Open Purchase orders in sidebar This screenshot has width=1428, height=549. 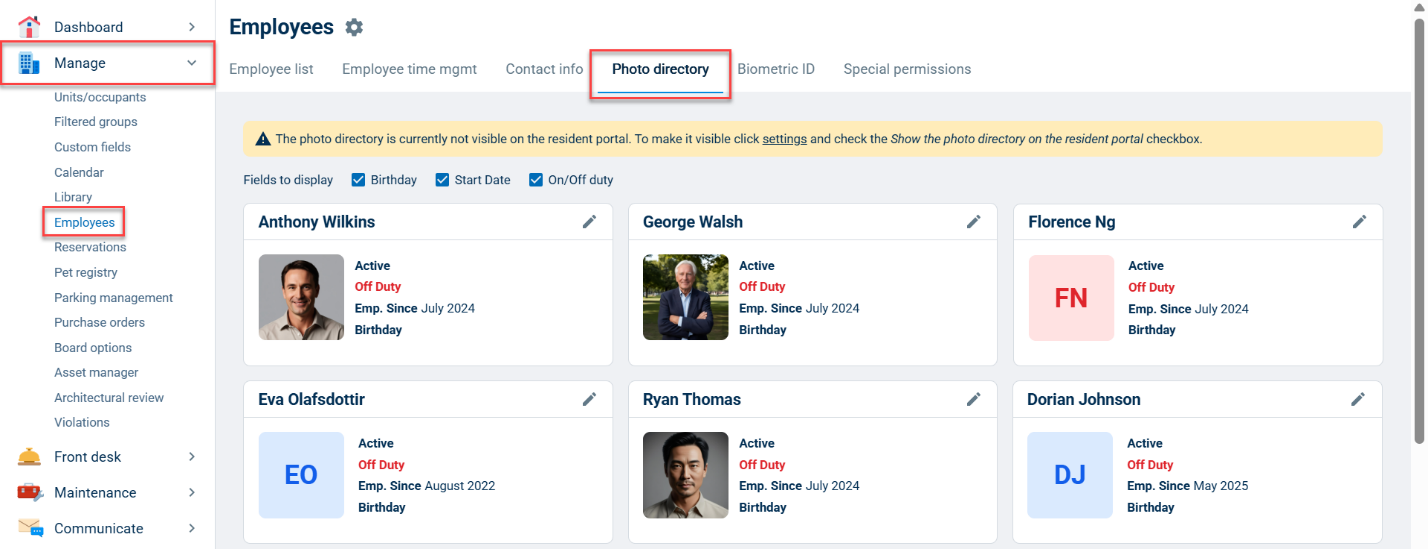(x=99, y=322)
